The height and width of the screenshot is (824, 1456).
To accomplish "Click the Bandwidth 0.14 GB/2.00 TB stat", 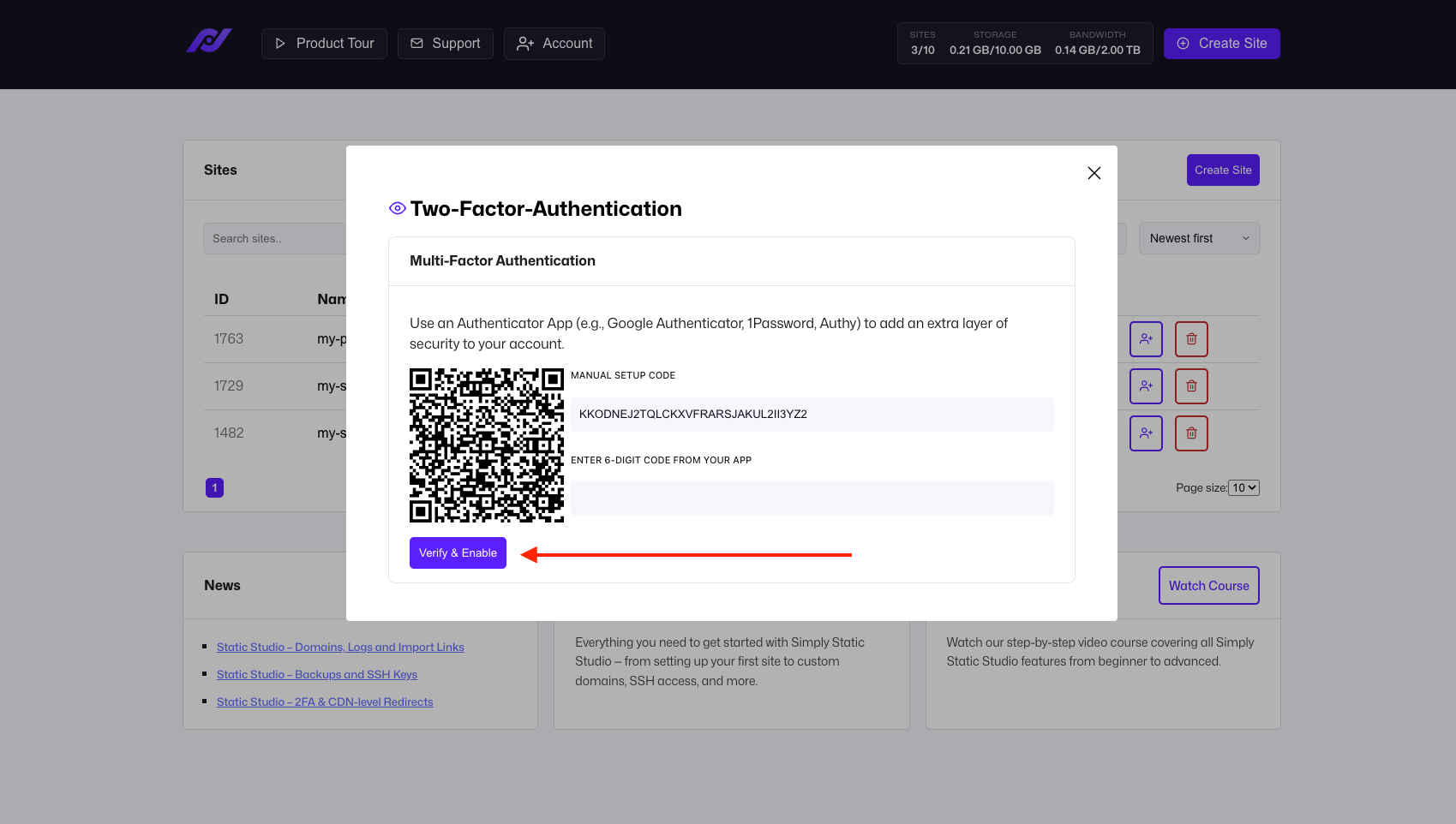I will (x=1098, y=44).
